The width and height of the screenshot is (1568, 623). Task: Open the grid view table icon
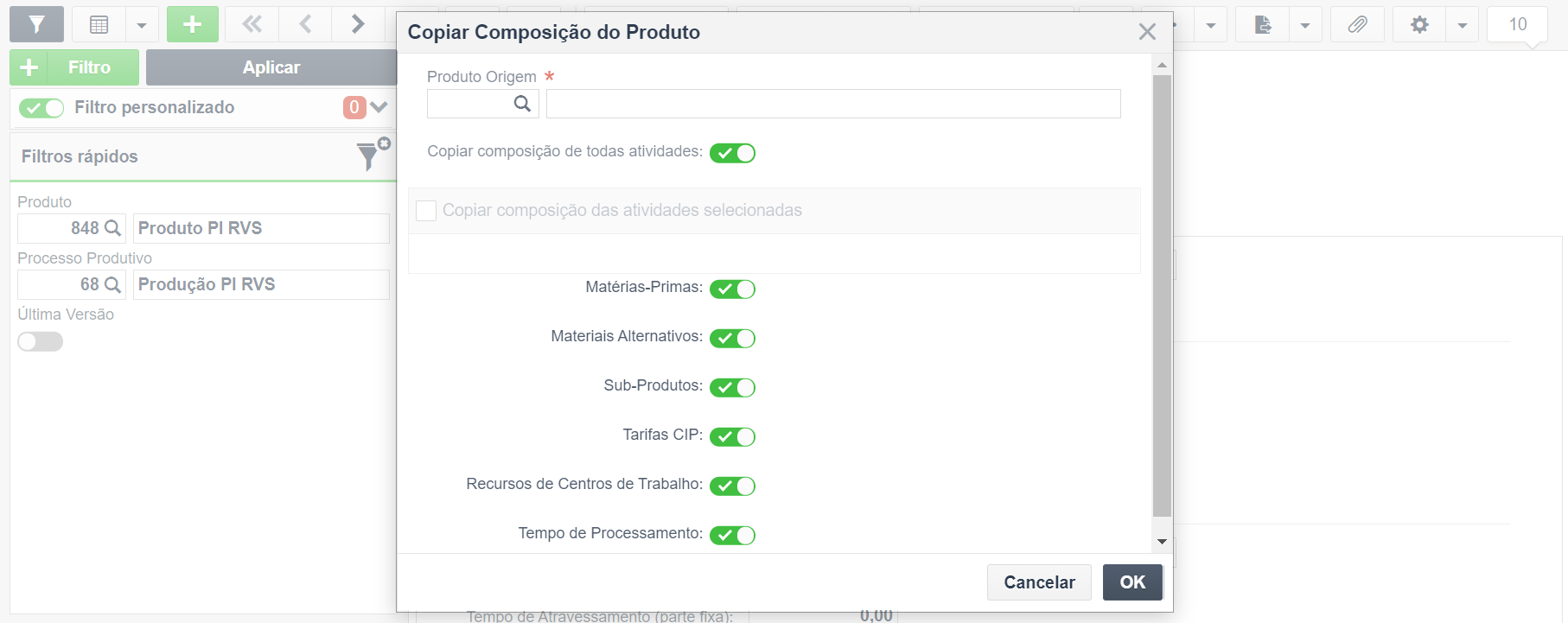click(x=99, y=24)
